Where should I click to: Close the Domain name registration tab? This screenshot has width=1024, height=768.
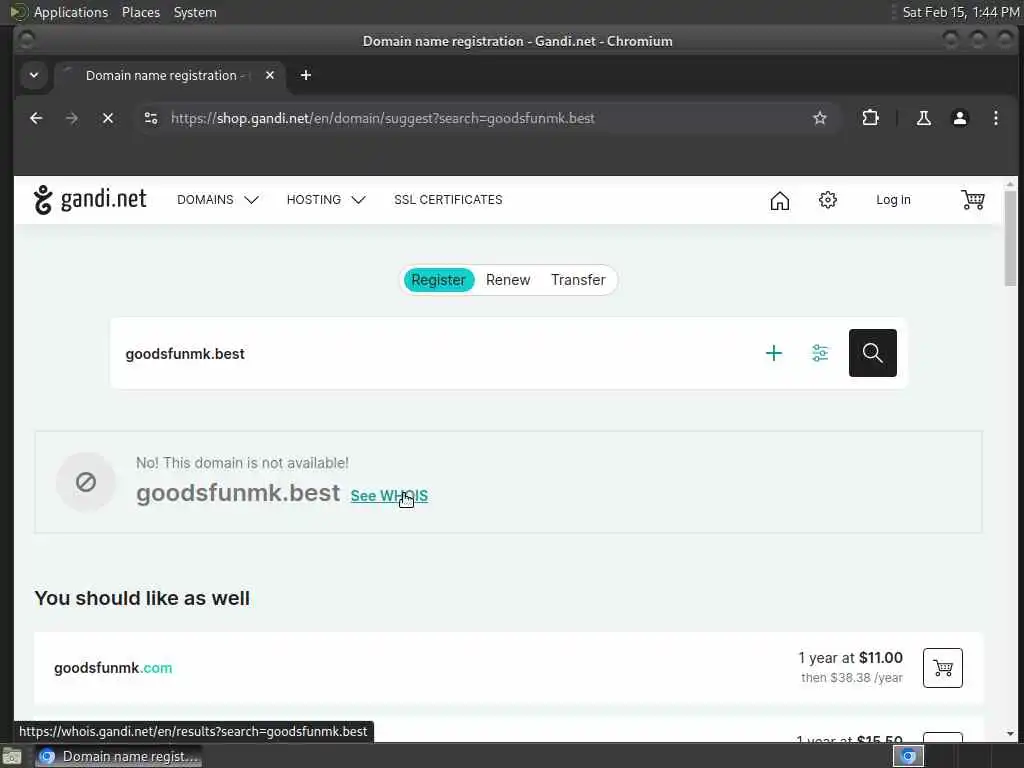point(270,76)
